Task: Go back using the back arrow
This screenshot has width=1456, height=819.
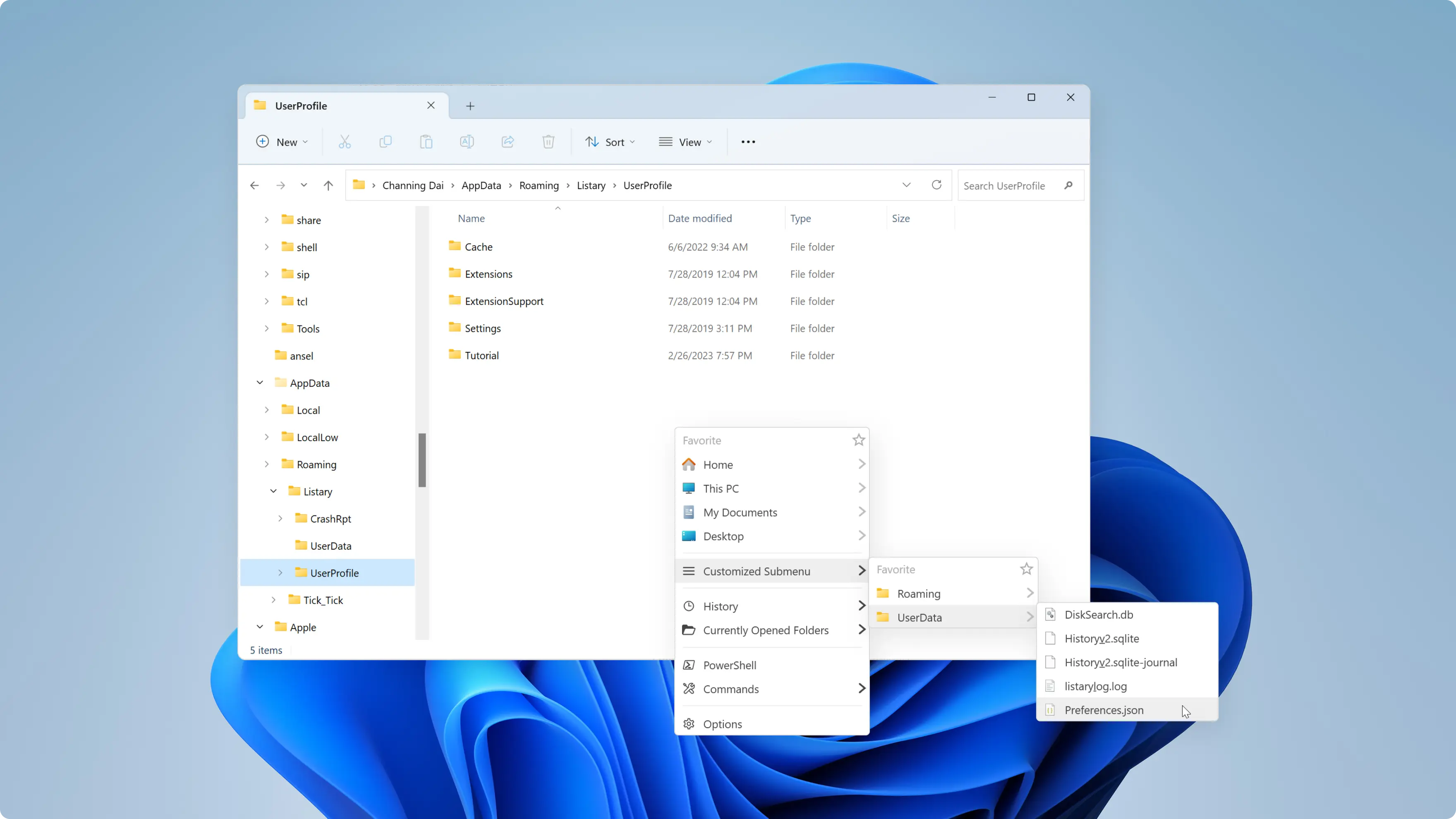Action: [254, 185]
